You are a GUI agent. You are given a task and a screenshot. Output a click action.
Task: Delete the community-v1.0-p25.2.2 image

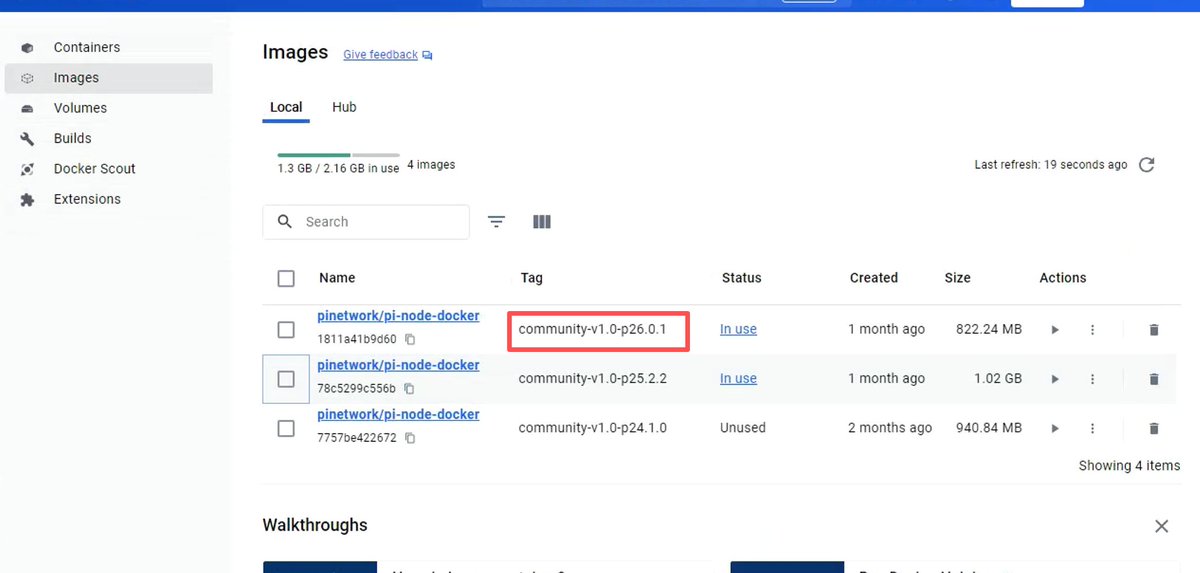[x=1154, y=379]
